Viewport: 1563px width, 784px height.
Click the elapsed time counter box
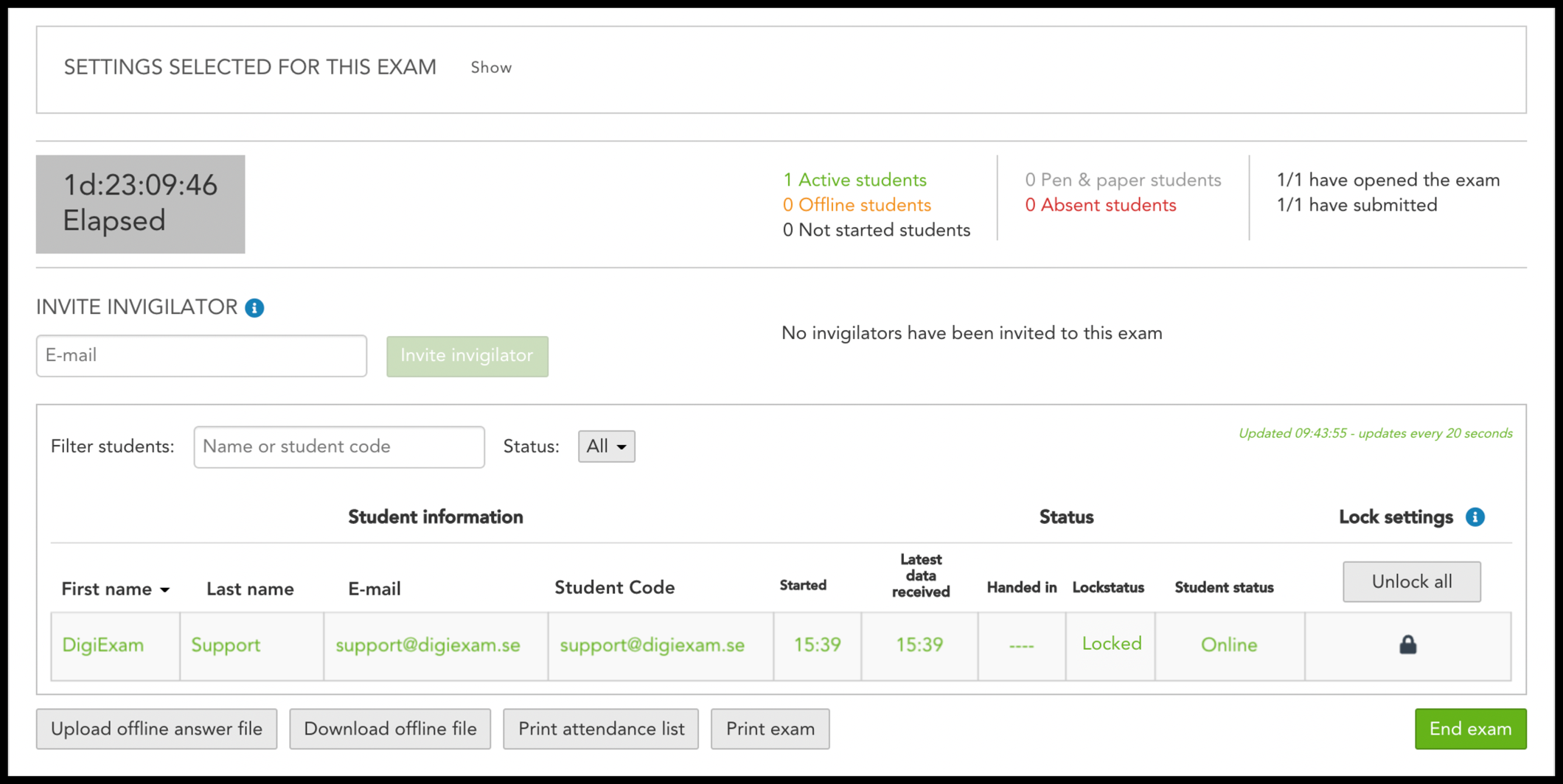pyautogui.click(x=140, y=204)
